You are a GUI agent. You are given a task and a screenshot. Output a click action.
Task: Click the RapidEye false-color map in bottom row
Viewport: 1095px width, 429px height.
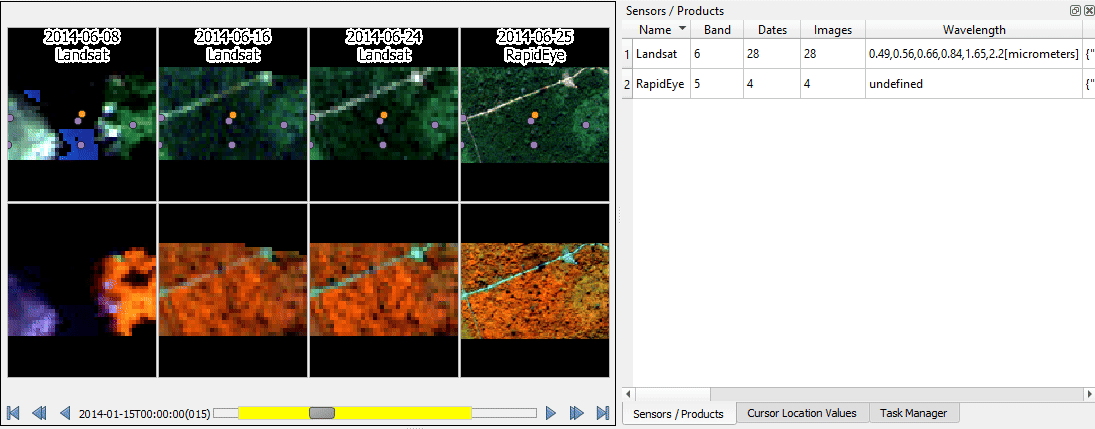pyautogui.click(x=535, y=290)
